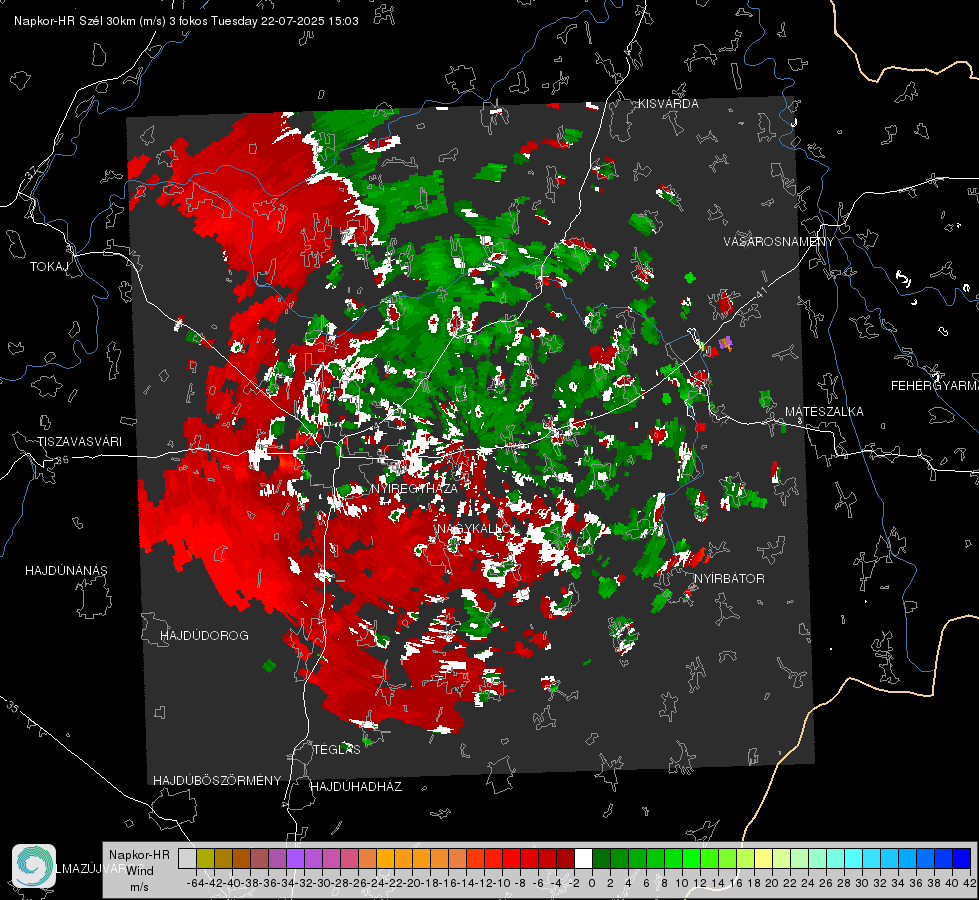Select the HAJDÚDOROG label on the map

pyautogui.click(x=204, y=635)
